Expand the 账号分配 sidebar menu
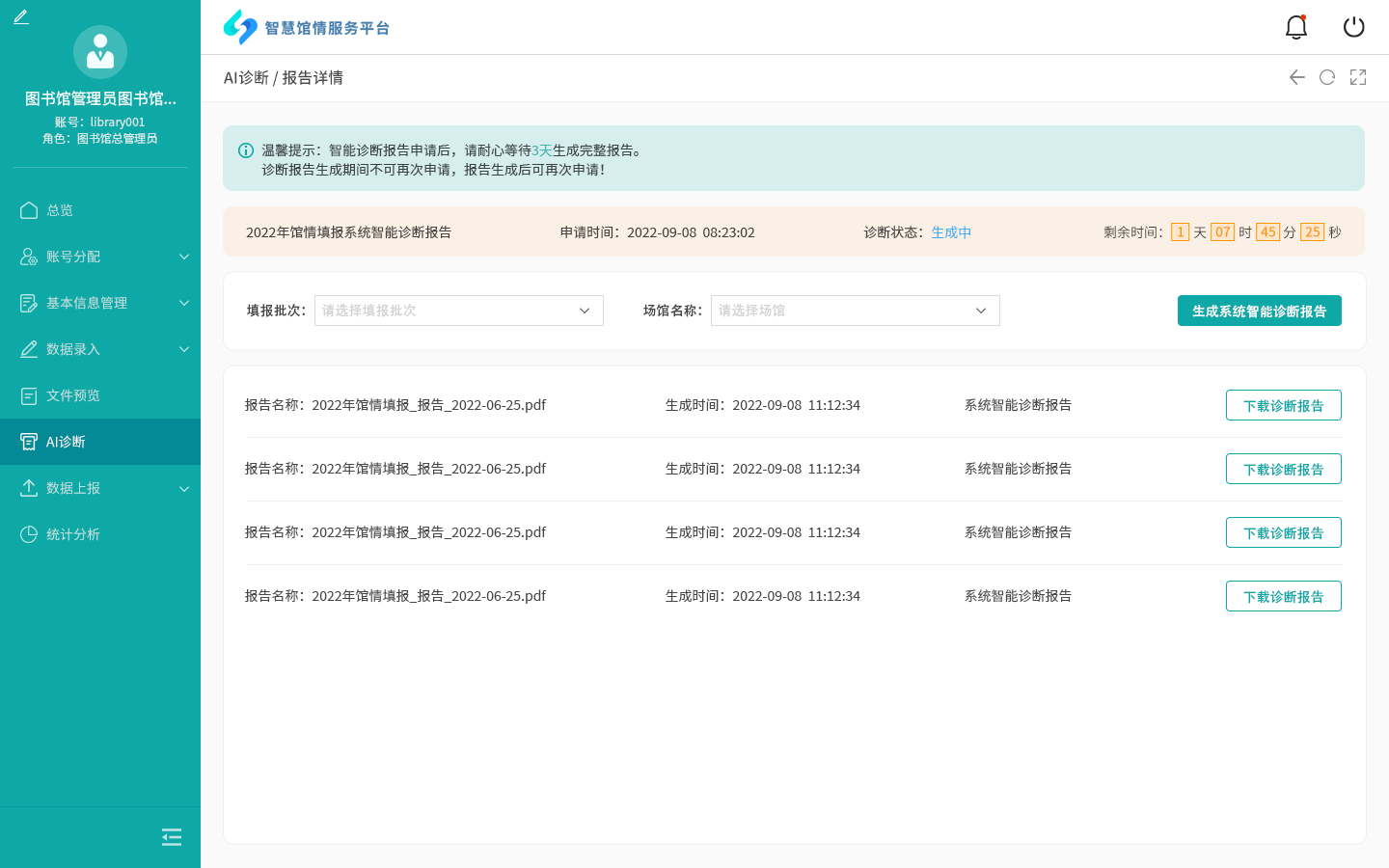Viewport: 1389px width, 868px height. 100,257
